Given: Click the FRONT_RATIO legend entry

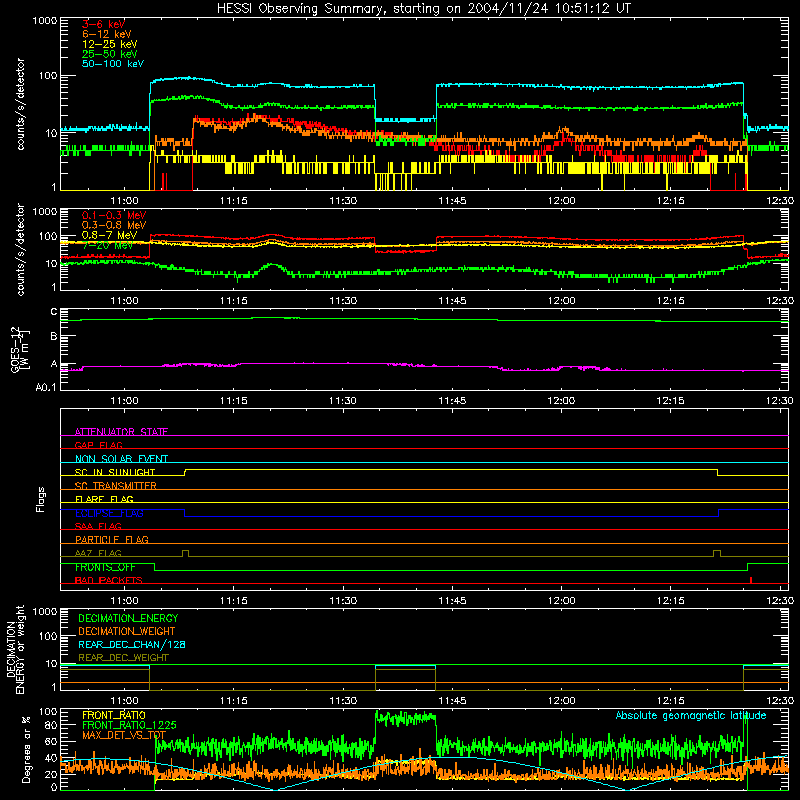Looking at the screenshot, I should [x=114, y=715].
